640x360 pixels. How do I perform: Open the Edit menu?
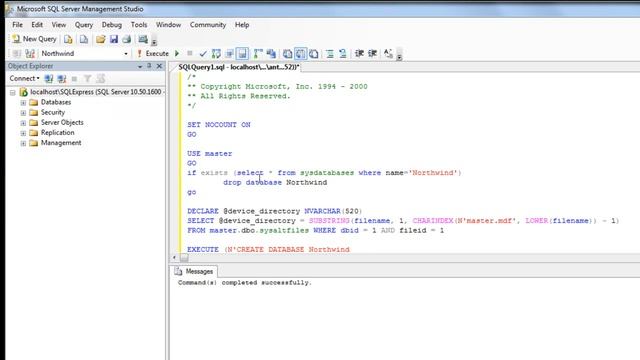coord(37,25)
